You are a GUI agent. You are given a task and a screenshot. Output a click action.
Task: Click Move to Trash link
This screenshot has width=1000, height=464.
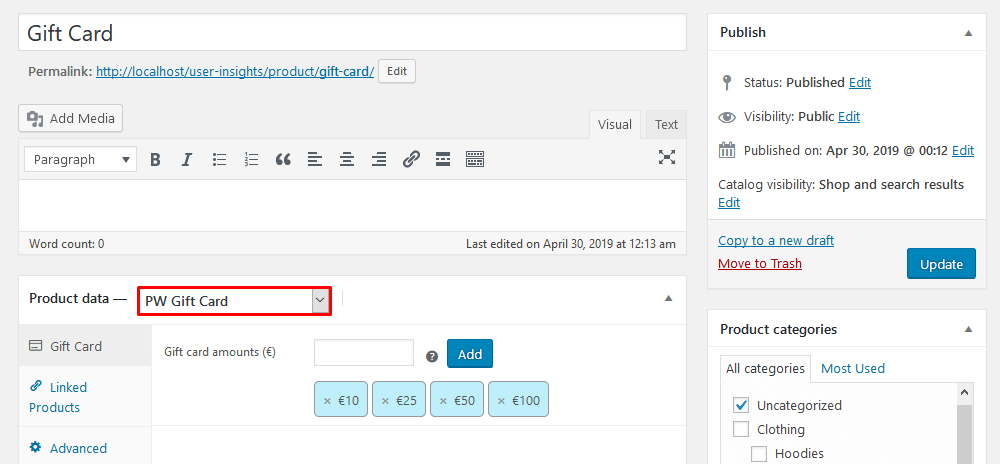tap(760, 264)
